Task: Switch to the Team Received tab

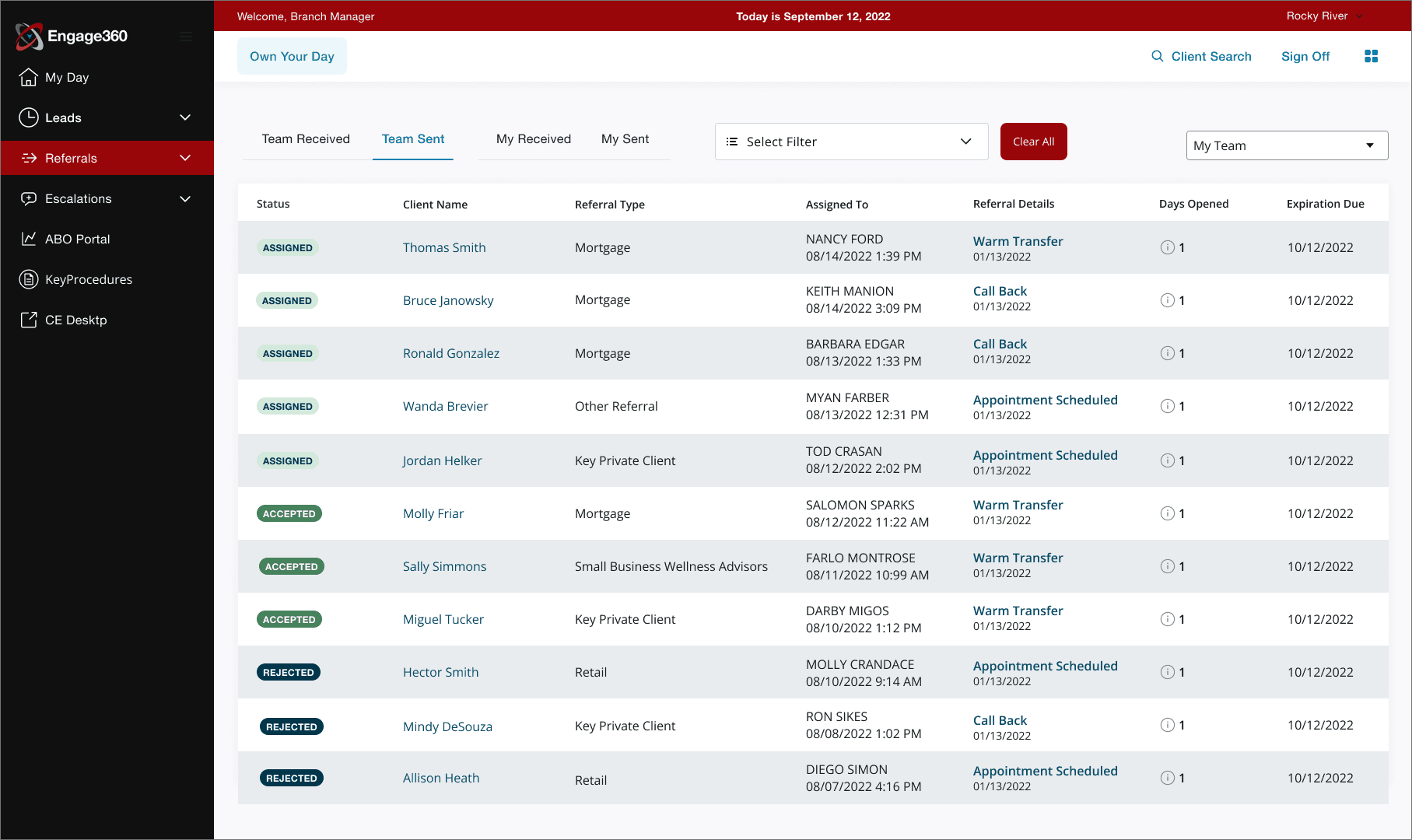Action: 306,138
